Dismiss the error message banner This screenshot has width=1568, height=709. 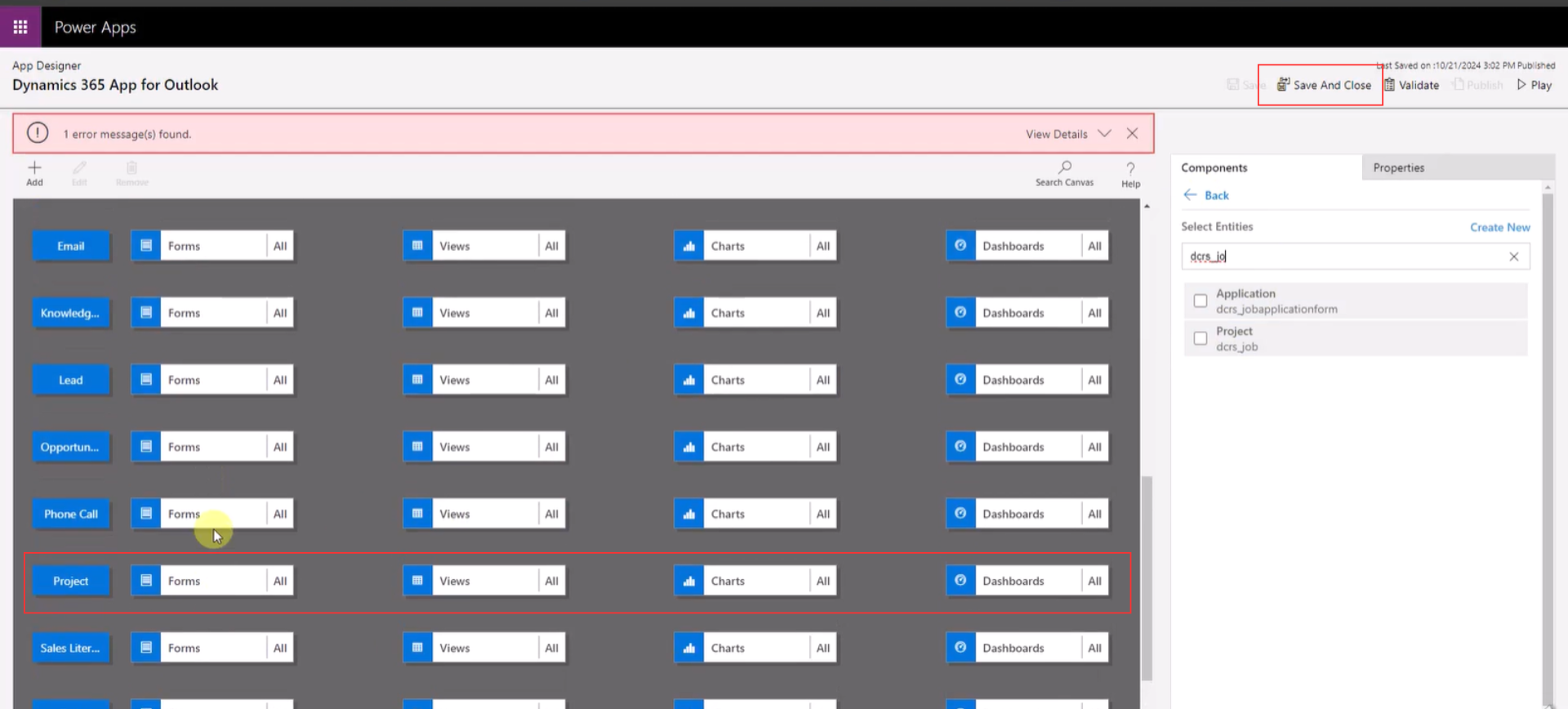point(1132,133)
